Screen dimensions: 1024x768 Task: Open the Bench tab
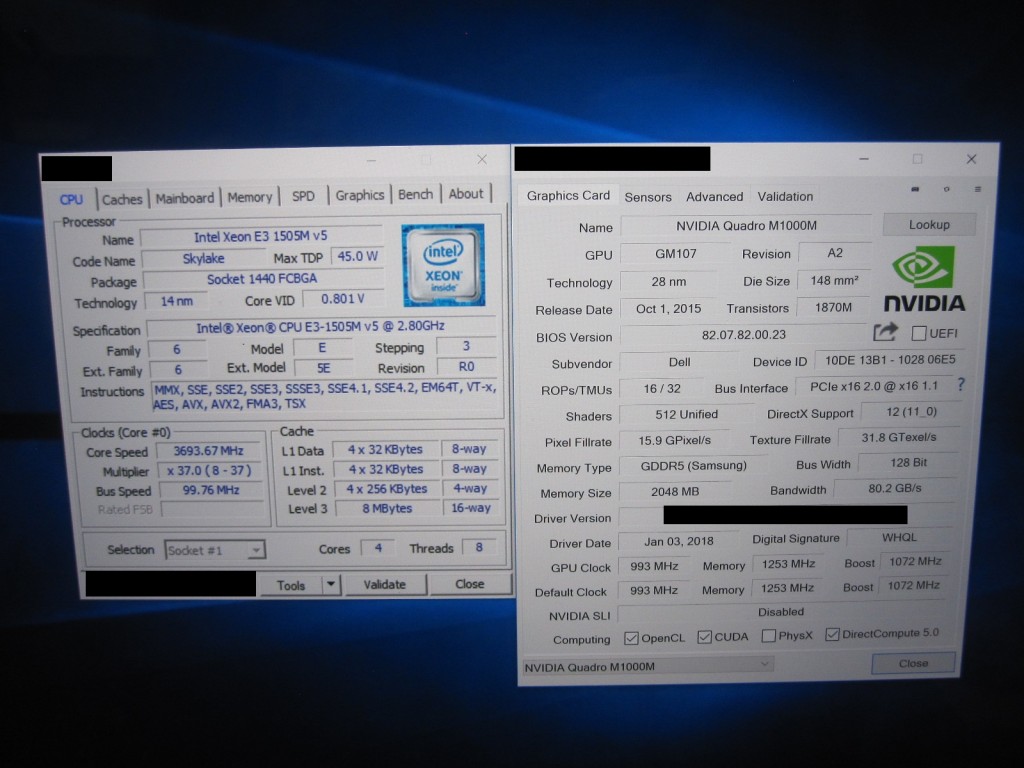[x=415, y=194]
